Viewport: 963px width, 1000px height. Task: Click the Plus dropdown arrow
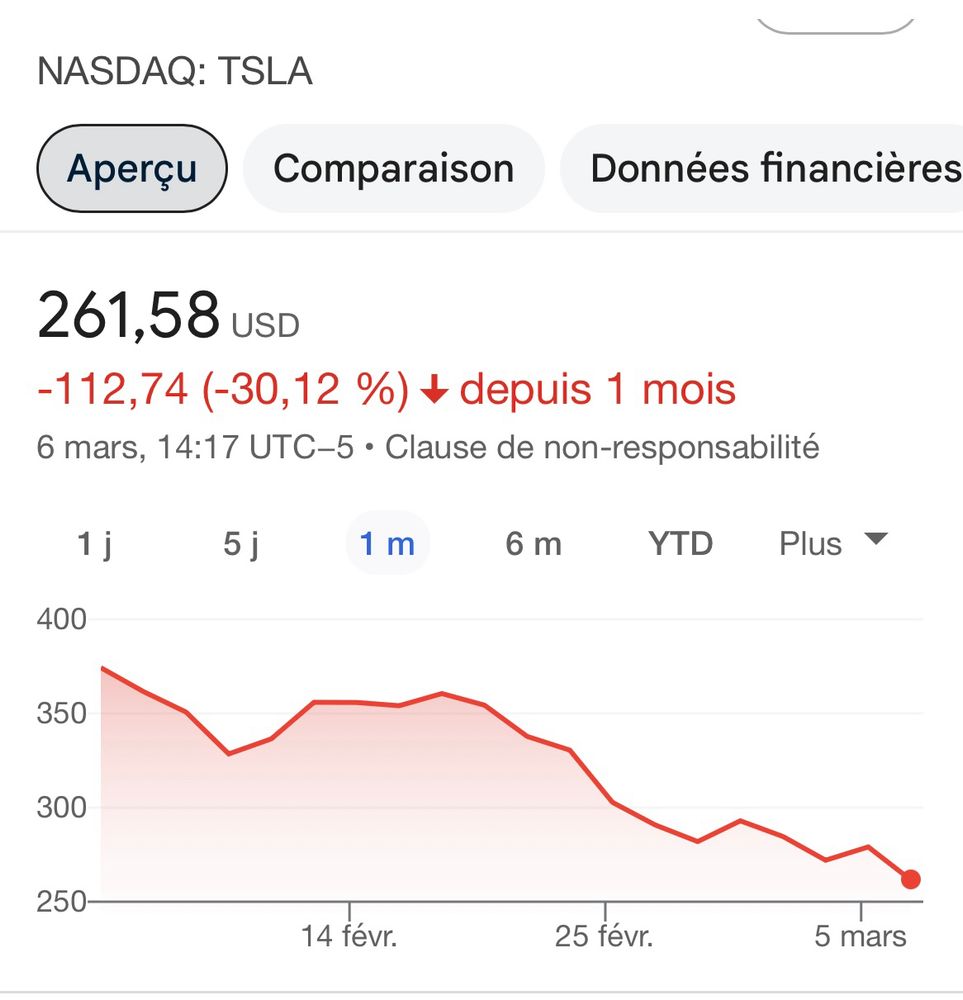(x=876, y=540)
